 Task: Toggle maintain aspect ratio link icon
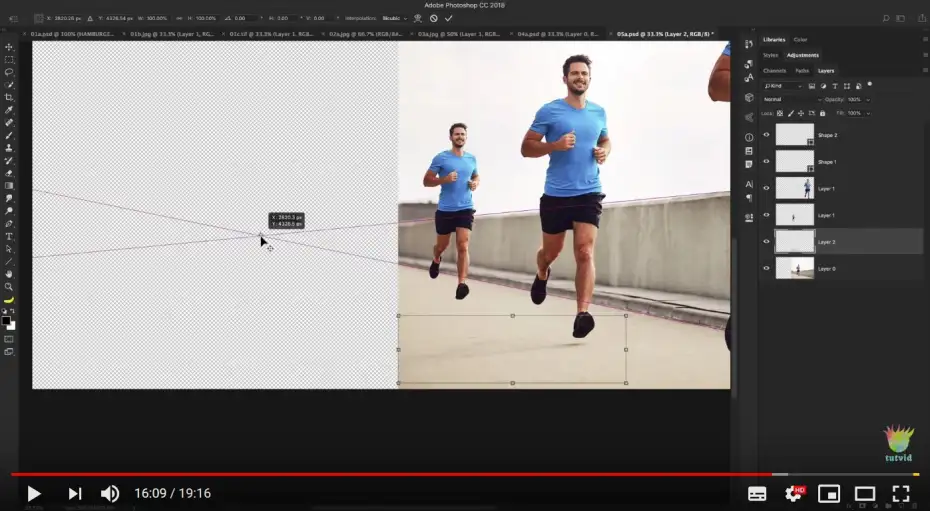point(179,18)
